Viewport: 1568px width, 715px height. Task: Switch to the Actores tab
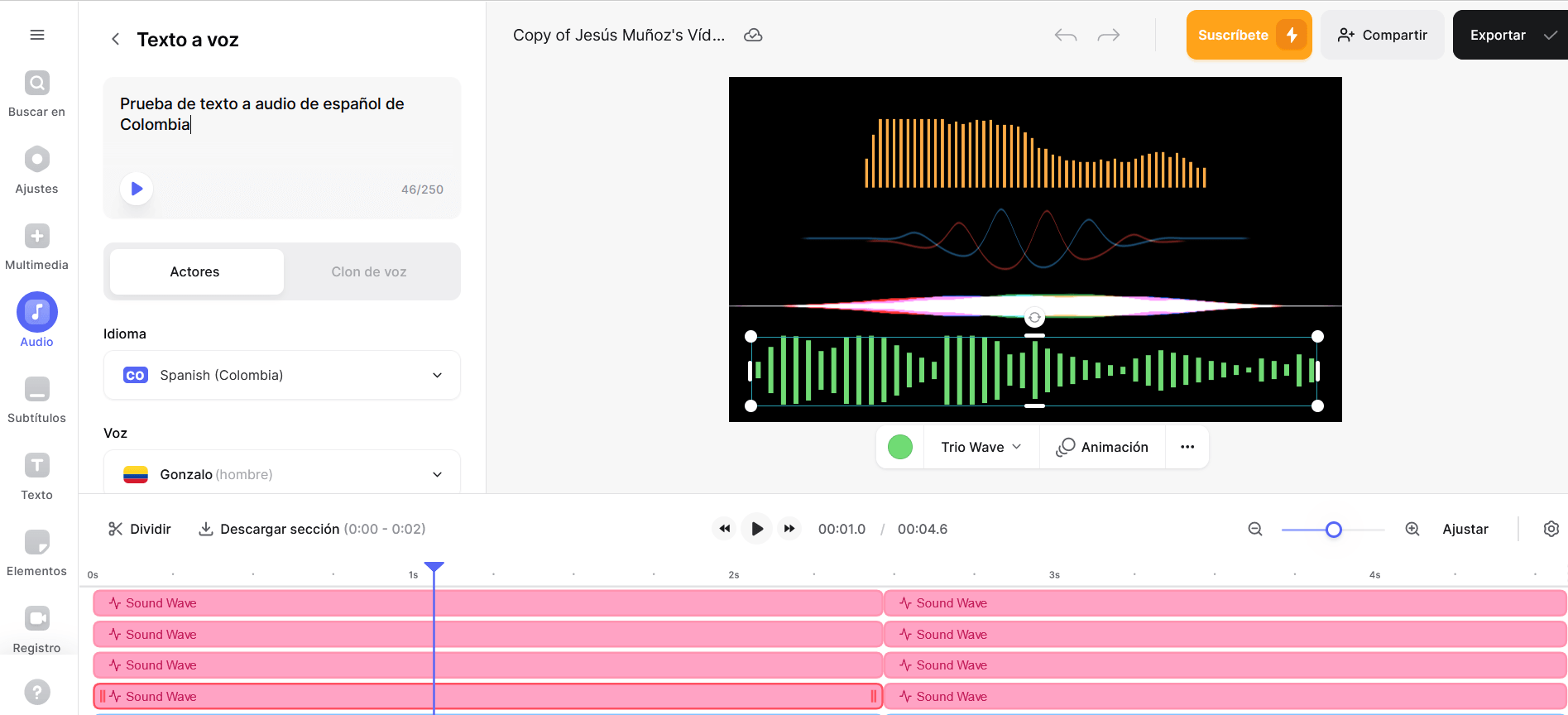(x=196, y=271)
